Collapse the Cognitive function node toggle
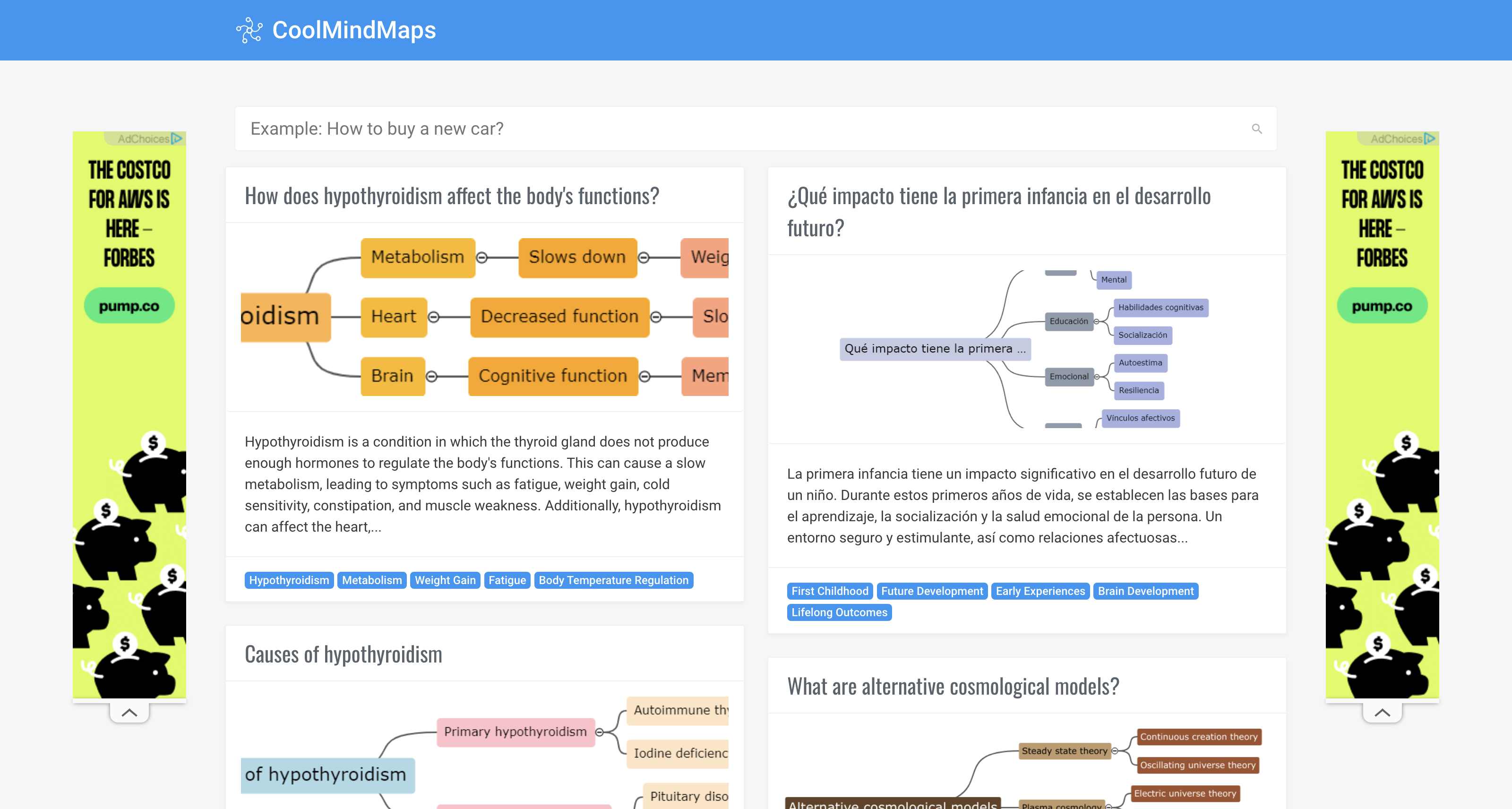The height and width of the screenshot is (809, 1512). pos(645,376)
